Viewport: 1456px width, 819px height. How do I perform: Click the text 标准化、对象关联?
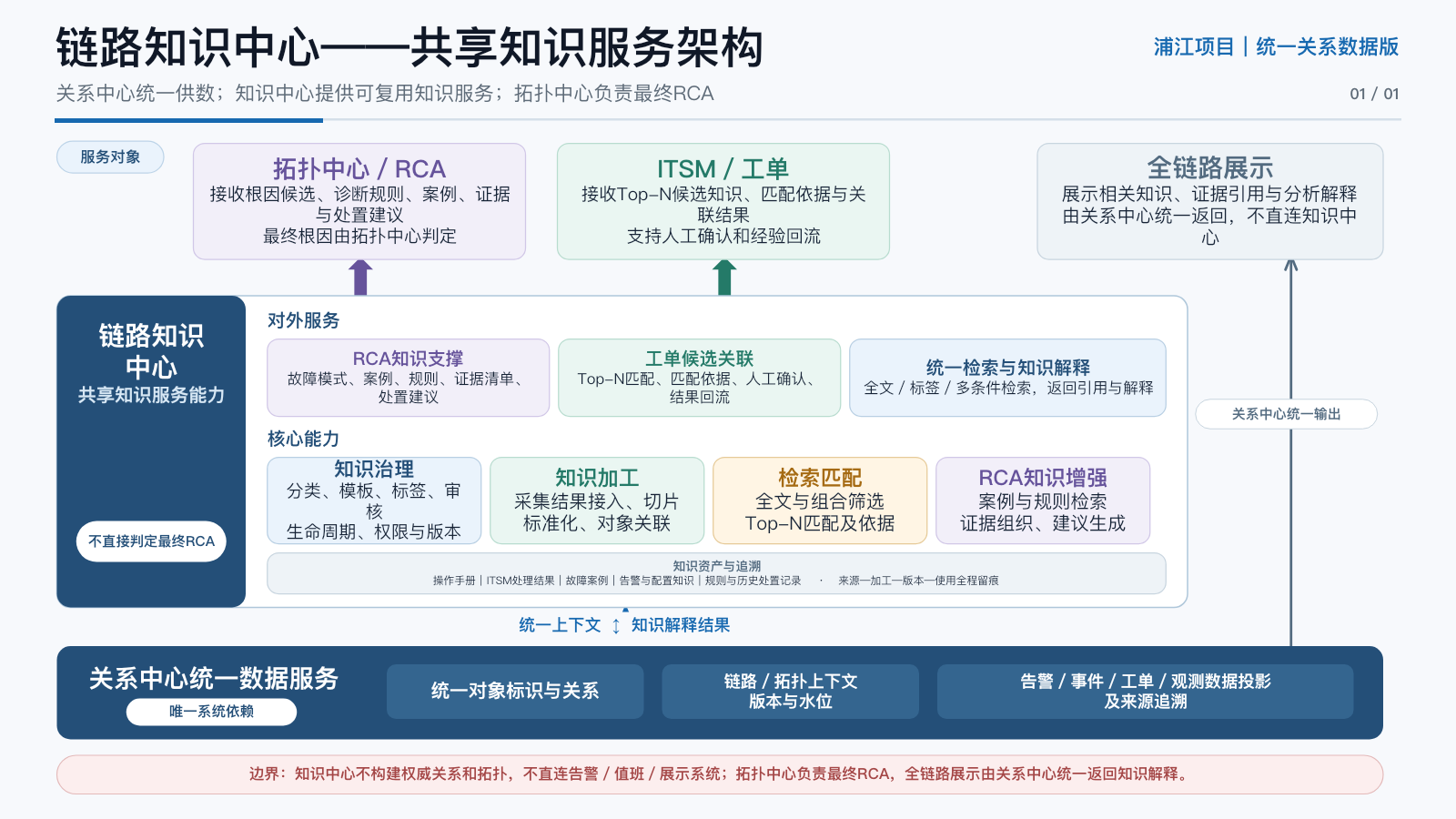click(x=597, y=523)
